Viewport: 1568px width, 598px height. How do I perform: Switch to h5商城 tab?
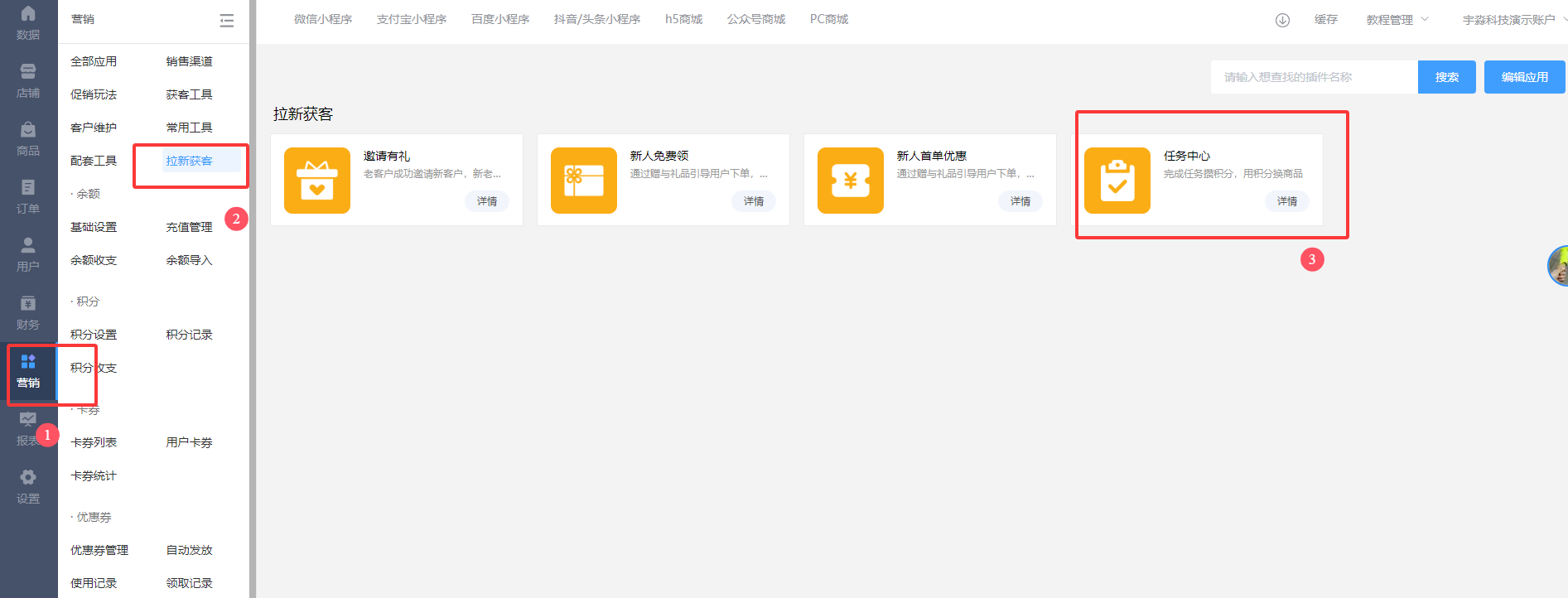tap(683, 19)
